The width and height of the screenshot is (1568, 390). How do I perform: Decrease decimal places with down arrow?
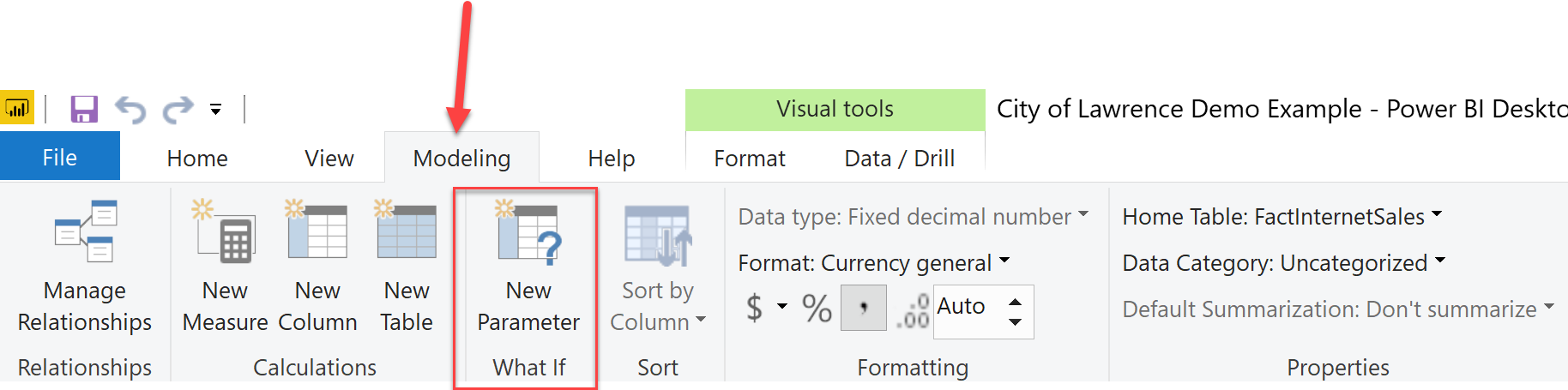(x=1016, y=322)
